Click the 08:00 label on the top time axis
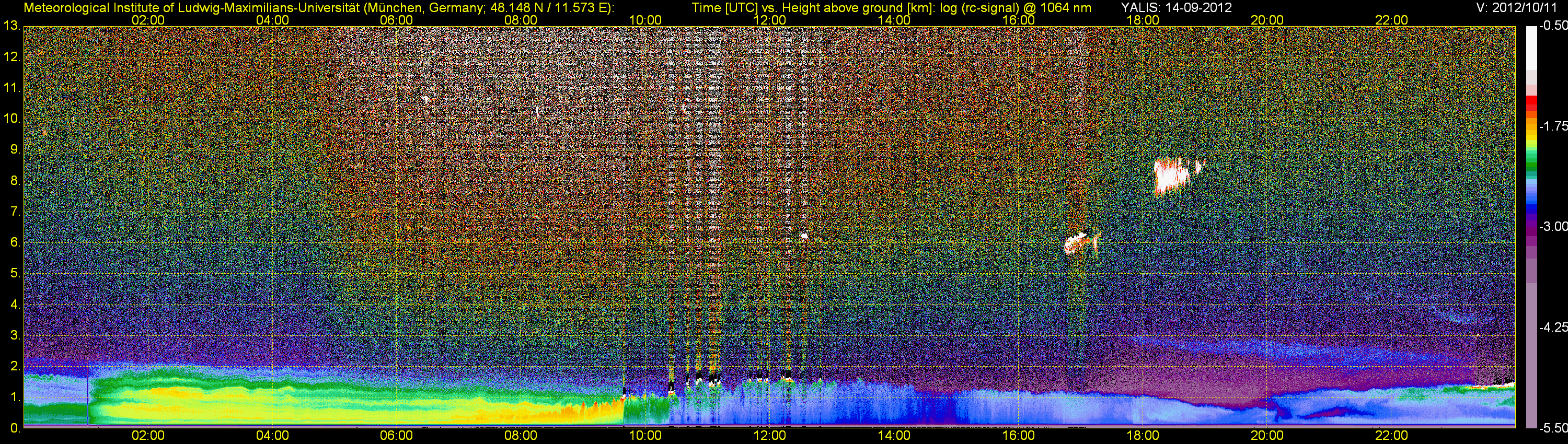 coord(521,20)
